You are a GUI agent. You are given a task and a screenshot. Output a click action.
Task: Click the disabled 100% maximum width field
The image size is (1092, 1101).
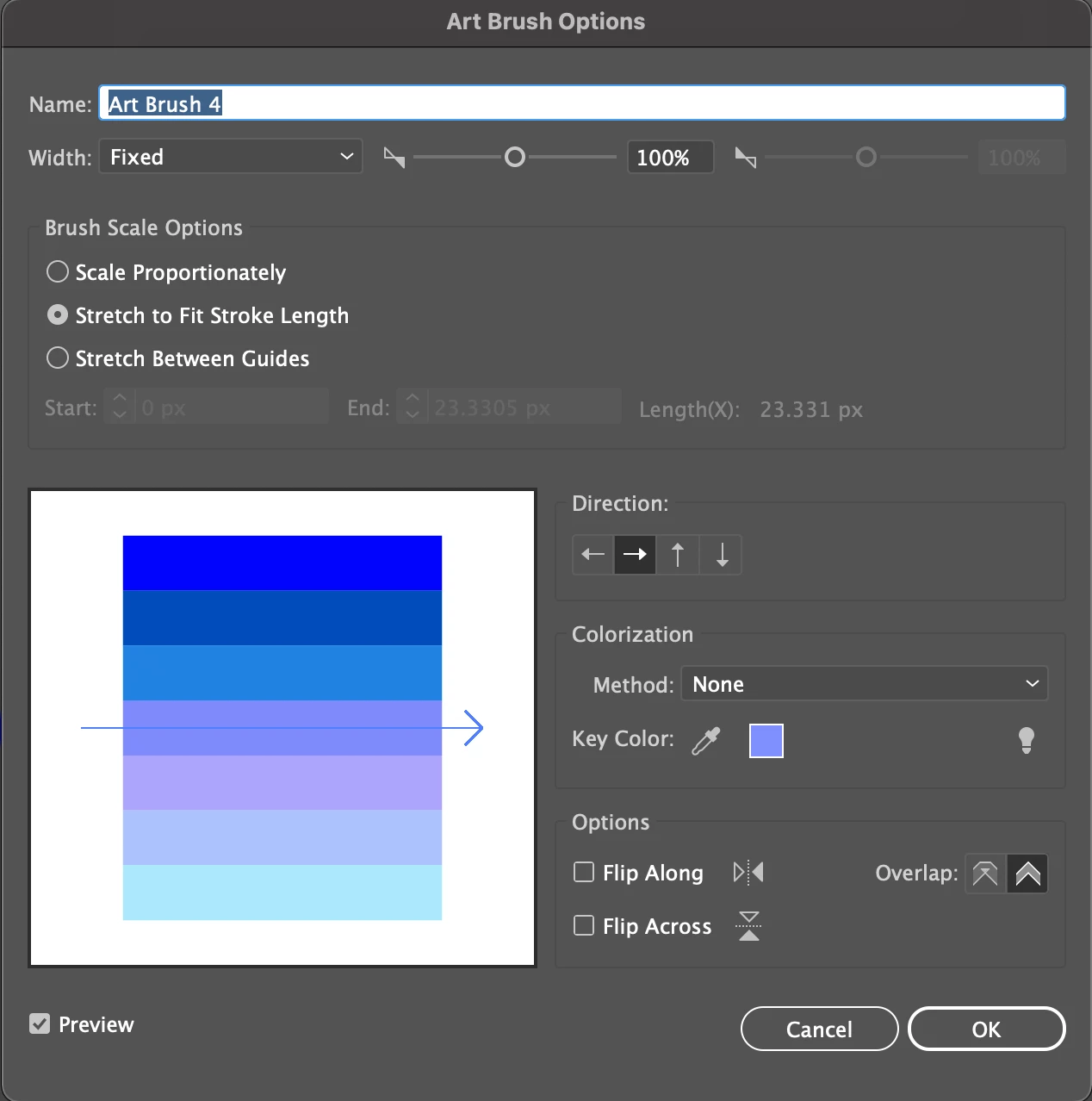(x=1021, y=158)
